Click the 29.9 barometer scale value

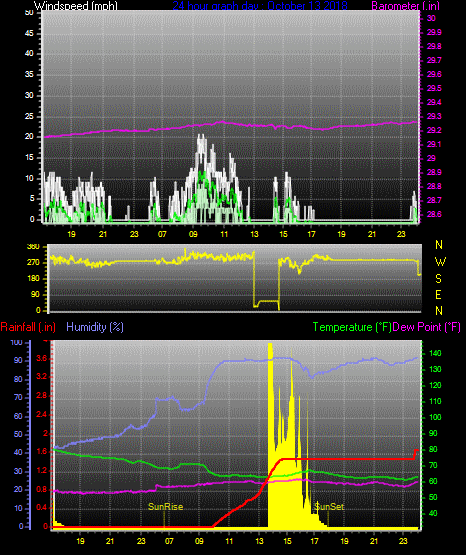point(434,32)
